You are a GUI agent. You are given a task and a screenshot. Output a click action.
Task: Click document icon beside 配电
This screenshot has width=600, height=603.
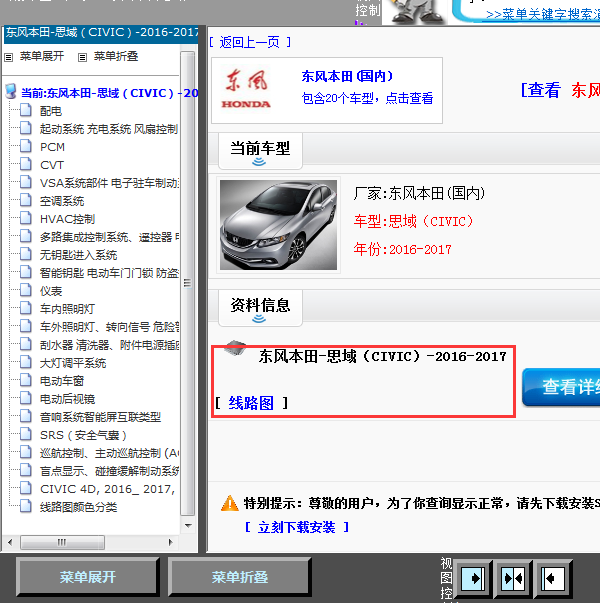pos(26,110)
